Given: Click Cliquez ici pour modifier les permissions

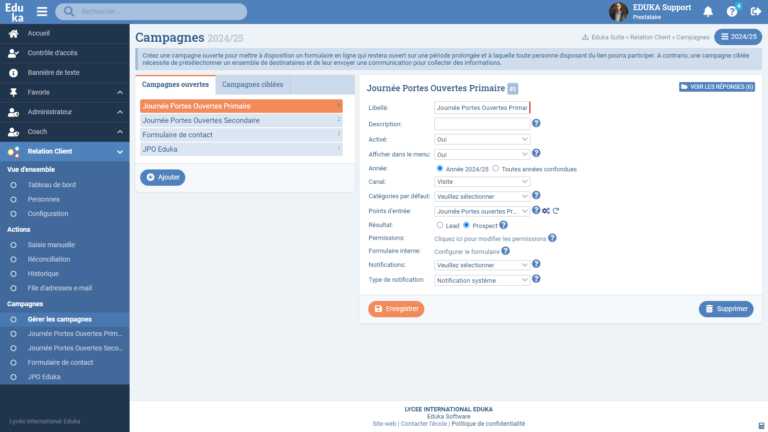Looking at the screenshot, I should click(489, 239).
